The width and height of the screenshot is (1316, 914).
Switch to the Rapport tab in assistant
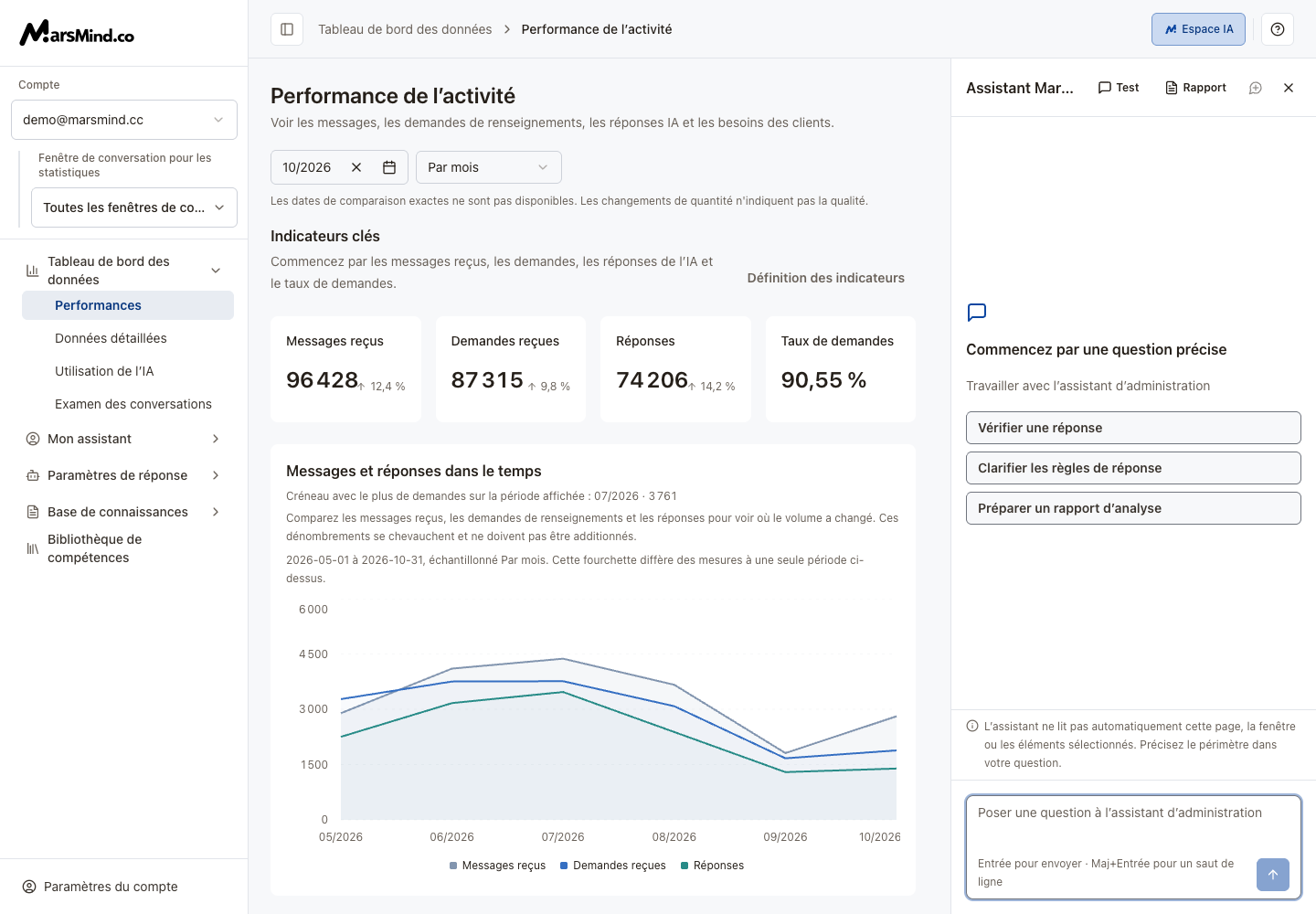(1196, 88)
